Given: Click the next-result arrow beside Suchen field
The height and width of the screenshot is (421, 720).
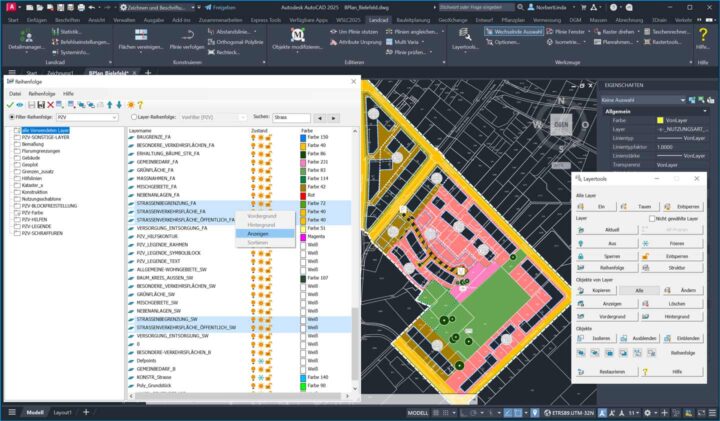Looking at the screenshot, I should click(334, 118).
